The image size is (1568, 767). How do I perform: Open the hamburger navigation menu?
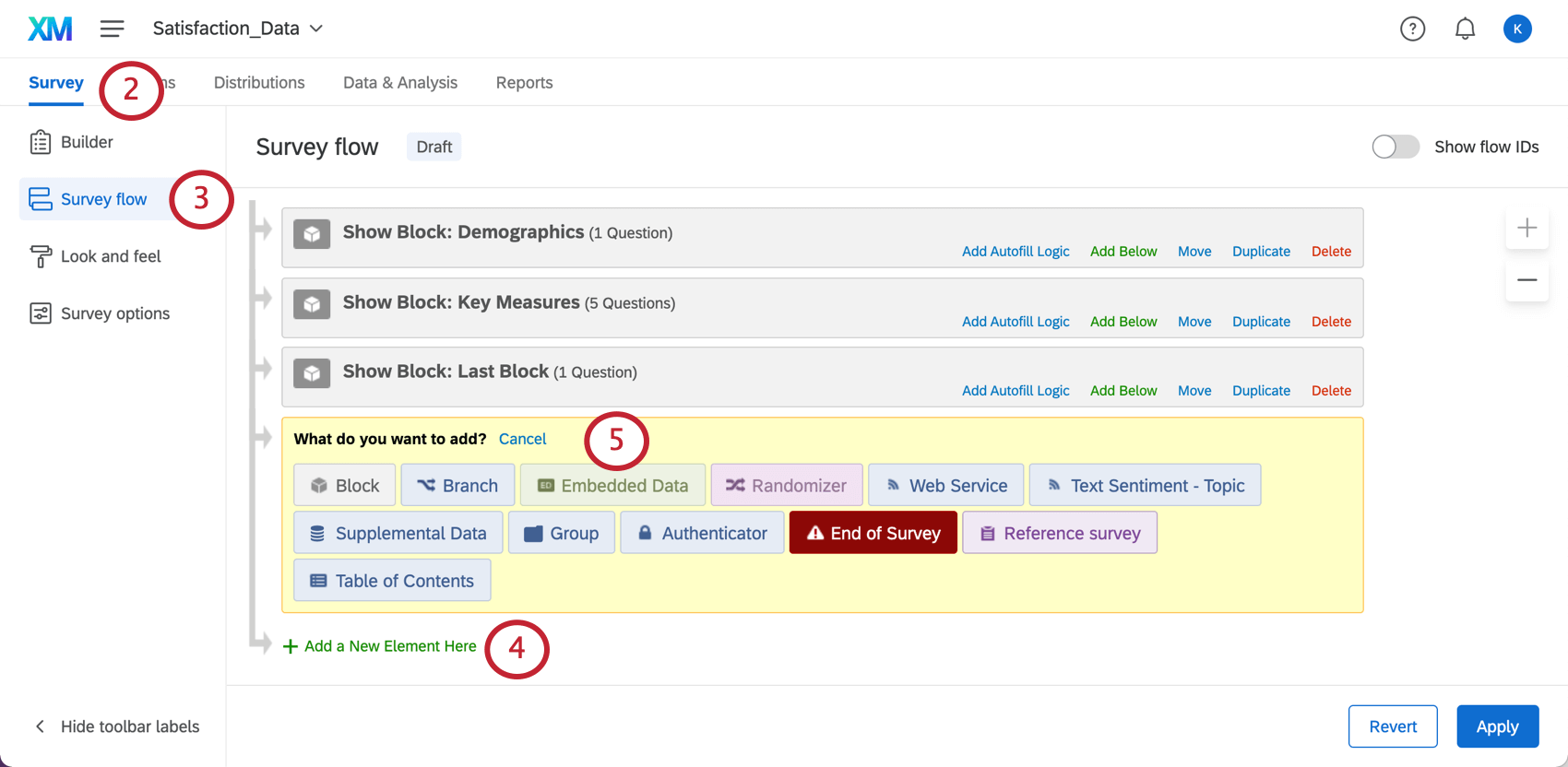point(113,29)
